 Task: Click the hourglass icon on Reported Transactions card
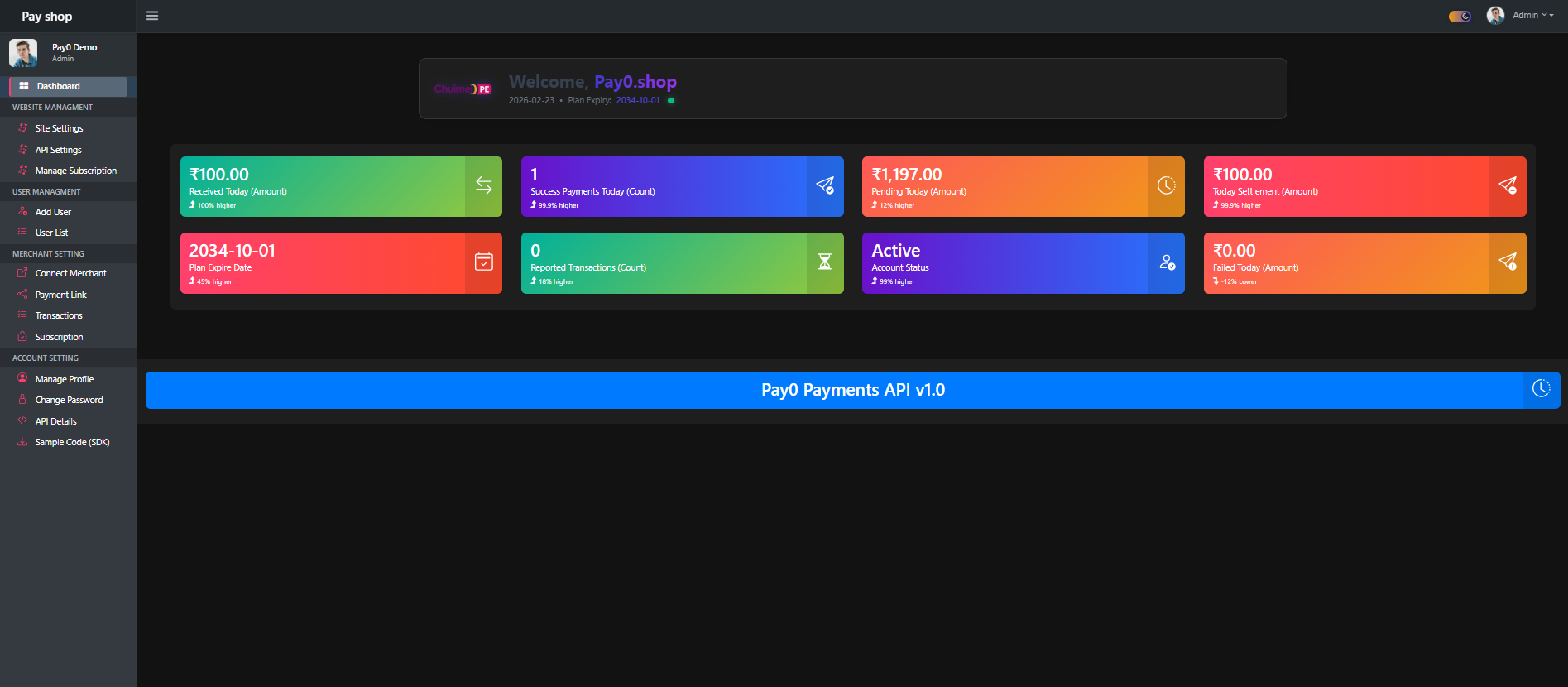[x=825, y=262]
